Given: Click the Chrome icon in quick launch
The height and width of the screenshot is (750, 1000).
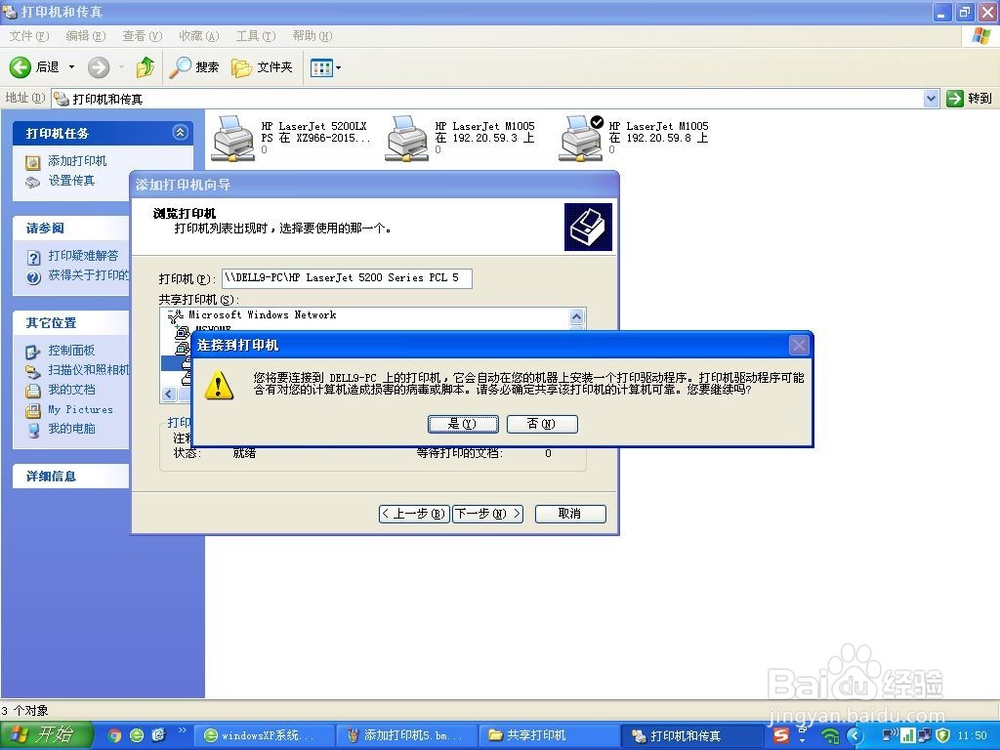Looking at the screenshot, I should coord(115,735).
